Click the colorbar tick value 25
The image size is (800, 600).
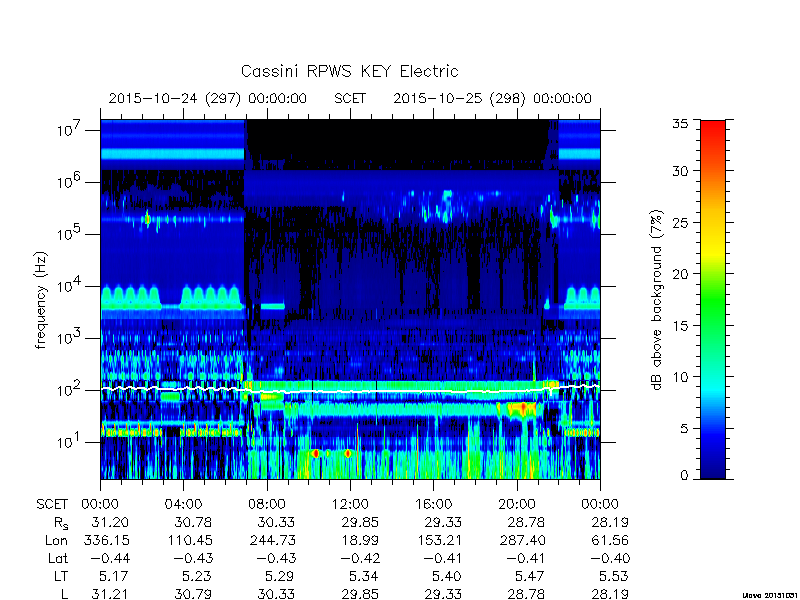click(x=680, y=222)
